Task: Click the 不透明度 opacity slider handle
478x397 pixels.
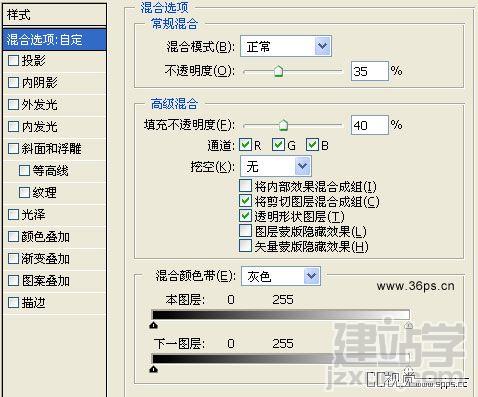Action: (278, 71)
